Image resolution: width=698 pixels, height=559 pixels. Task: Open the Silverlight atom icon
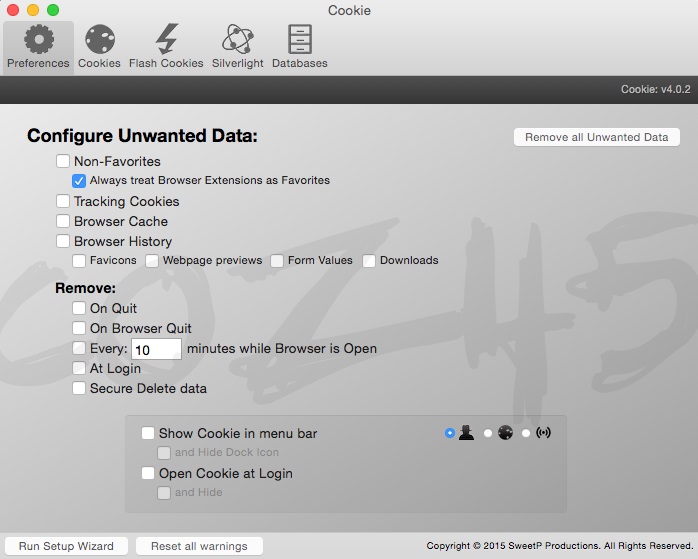[x=238, y=40]
